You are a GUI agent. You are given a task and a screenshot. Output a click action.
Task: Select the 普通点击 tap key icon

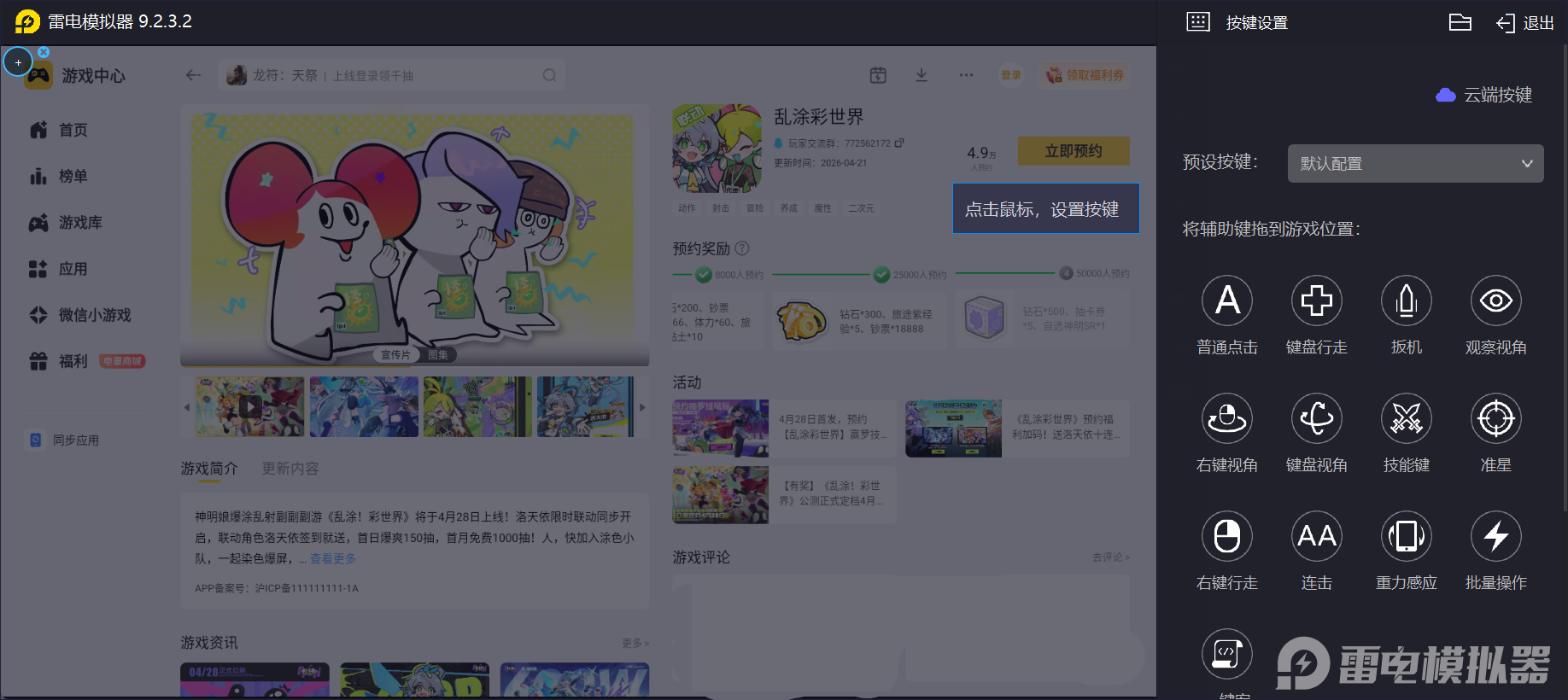(x=1227, y=300)
